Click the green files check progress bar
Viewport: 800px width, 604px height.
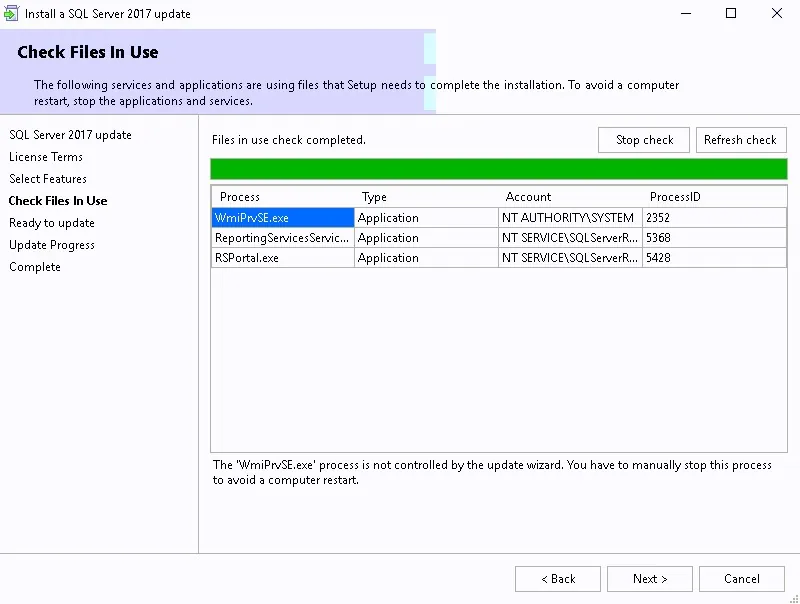(x=498, y=169)
